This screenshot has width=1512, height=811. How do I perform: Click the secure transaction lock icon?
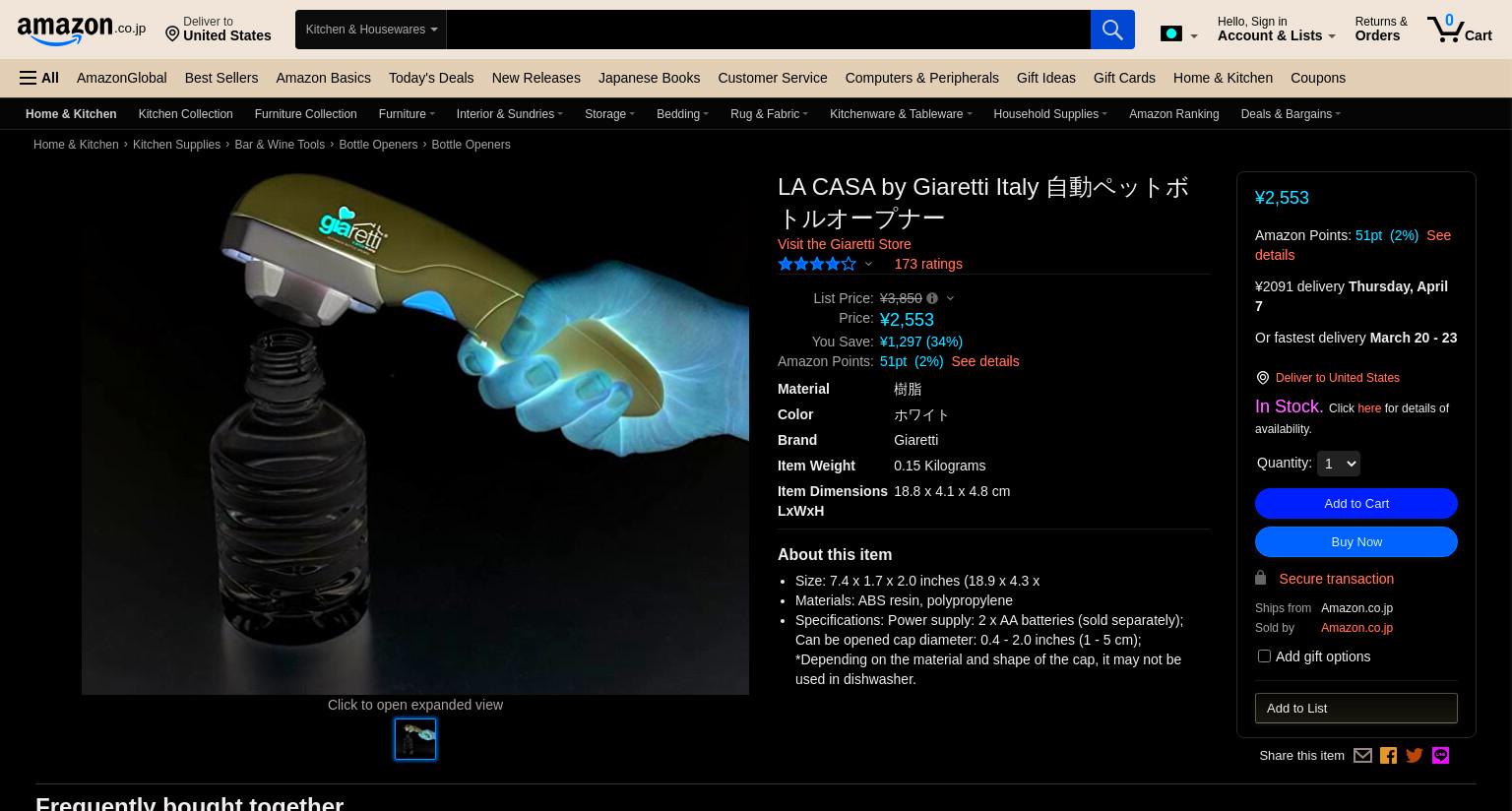1261,578
